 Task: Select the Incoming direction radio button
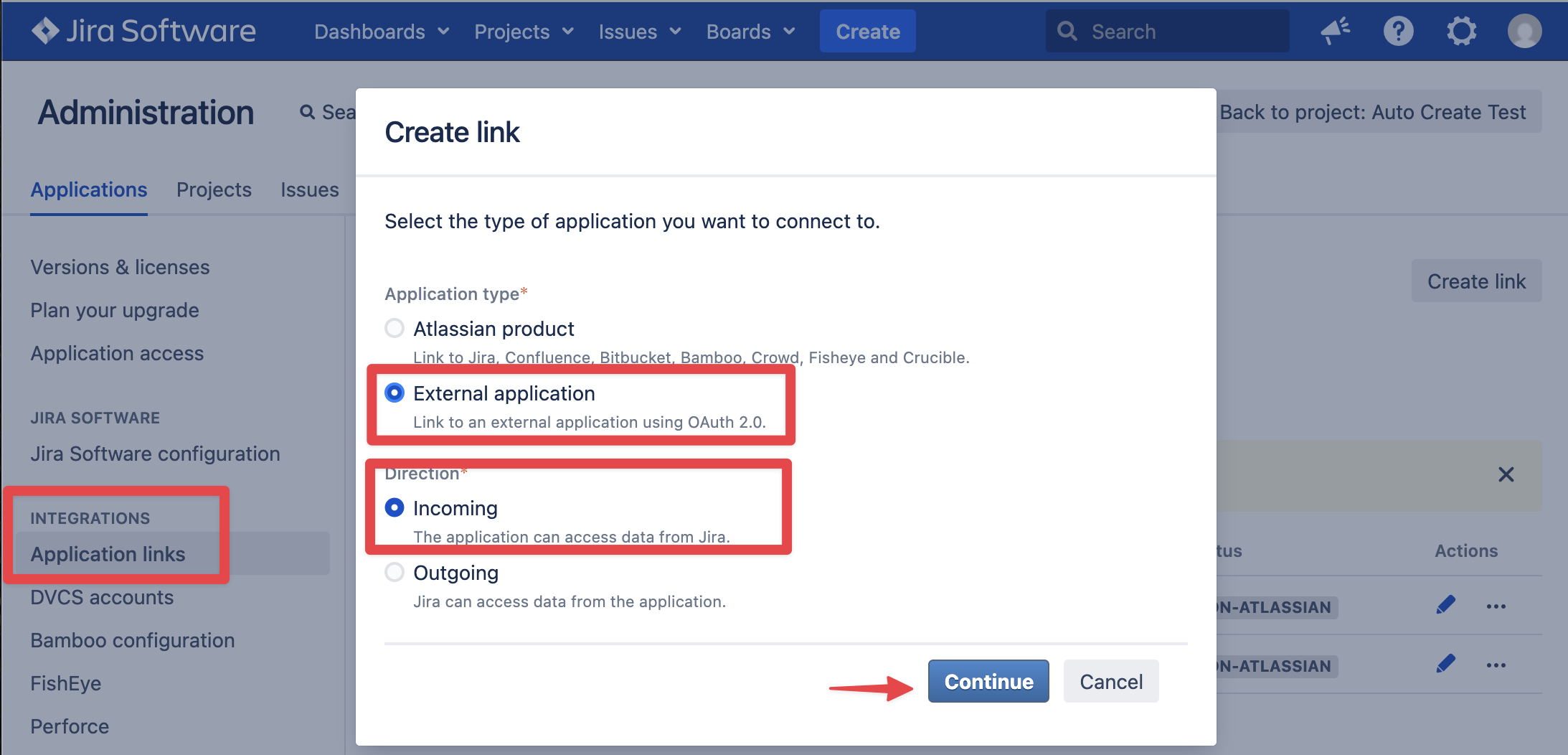tap(395, 507)
